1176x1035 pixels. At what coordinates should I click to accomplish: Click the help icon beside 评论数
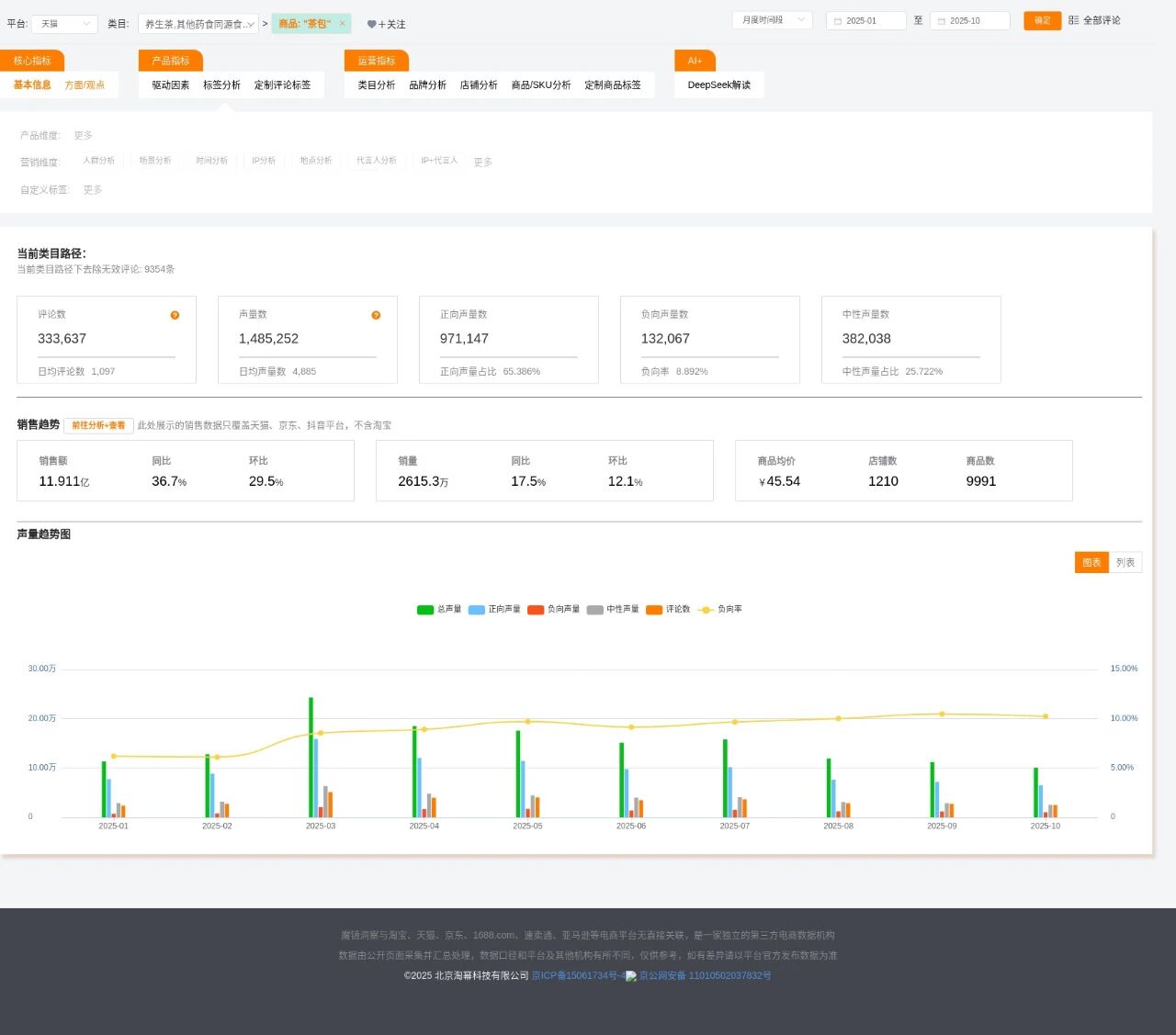175,315
